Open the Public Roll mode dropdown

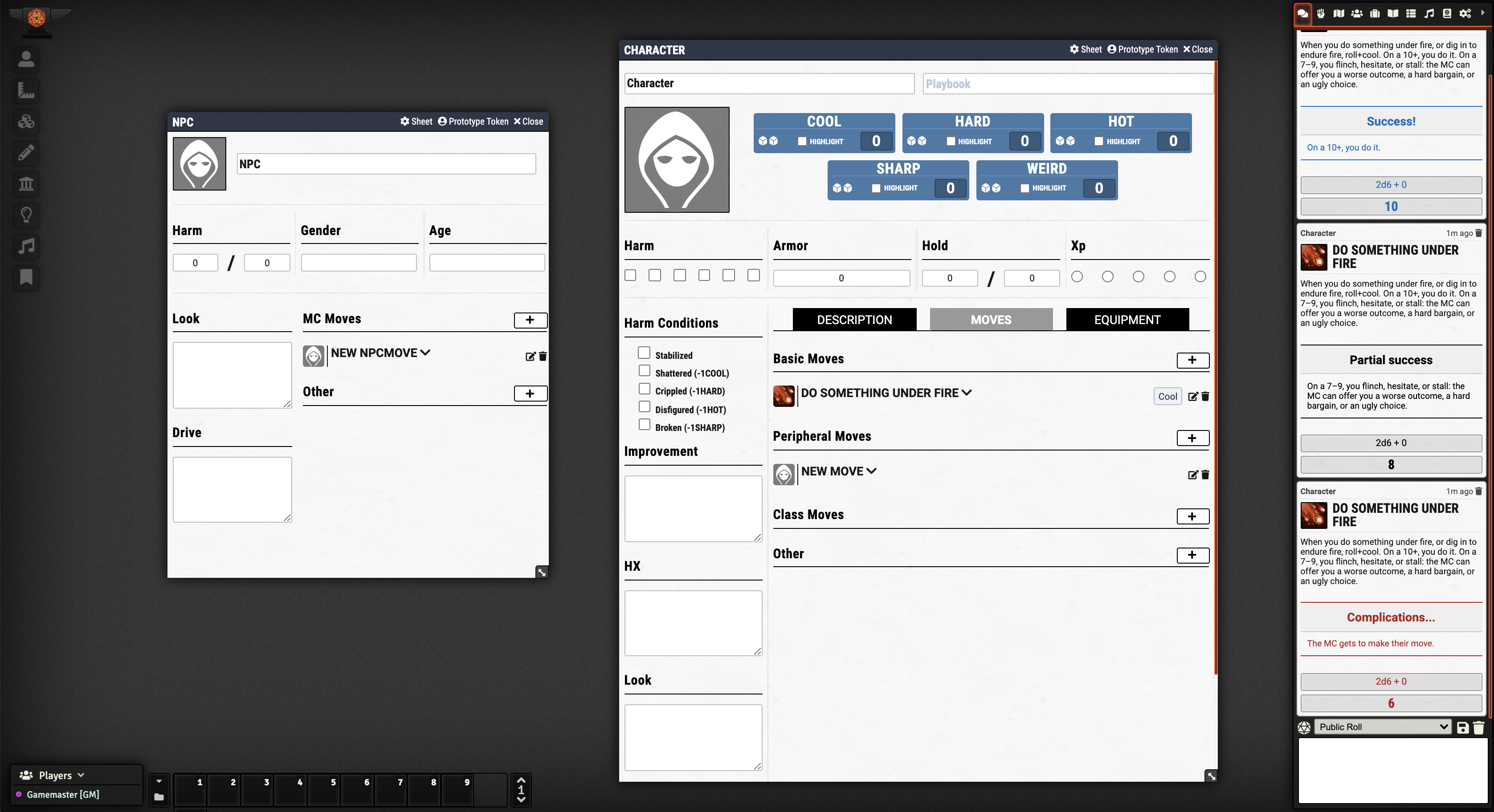[x=1383, y=727]
